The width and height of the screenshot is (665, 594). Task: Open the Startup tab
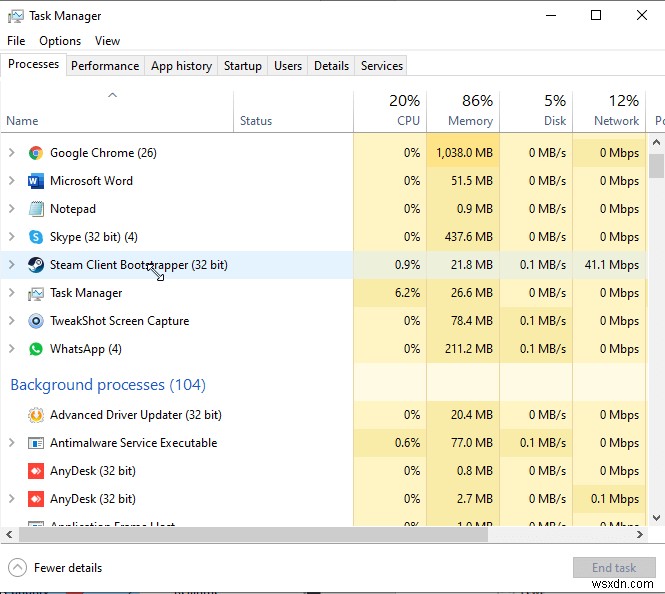[x=243, y=66]
